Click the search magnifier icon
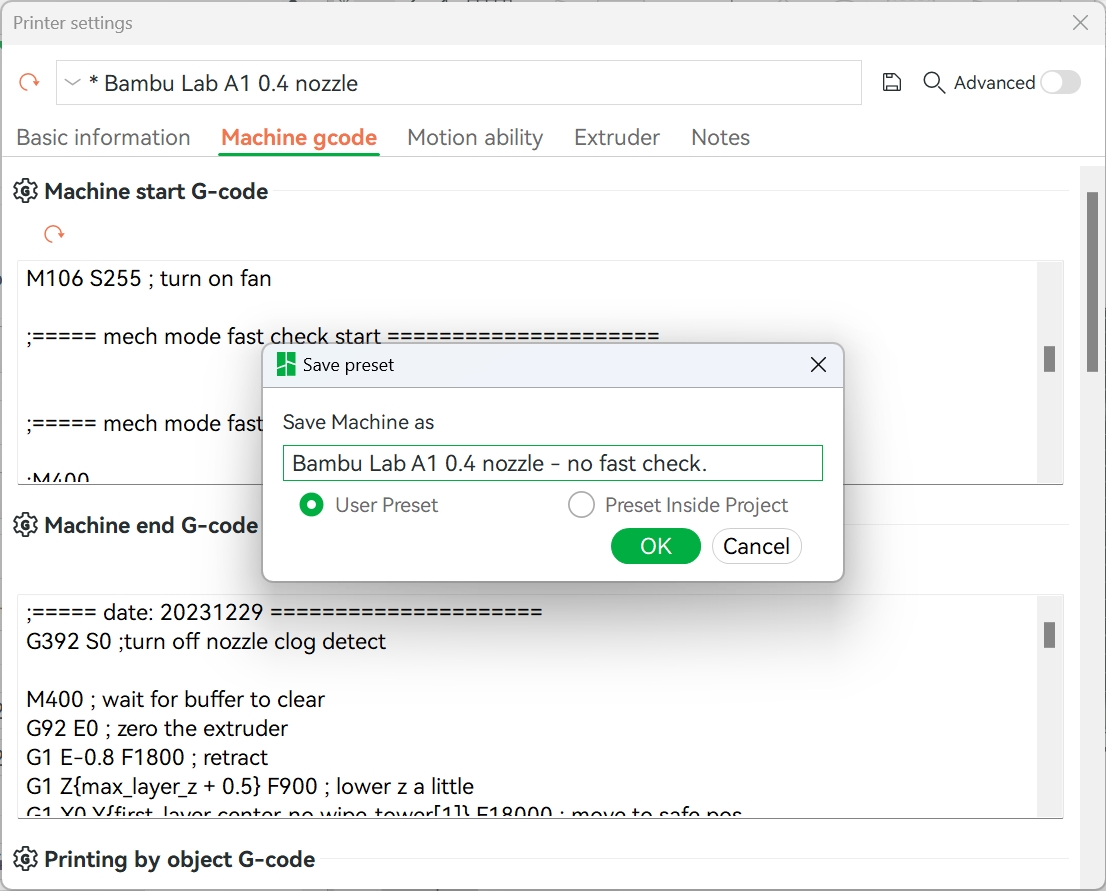Screen dimensions: 1106x891 (934, 83)
